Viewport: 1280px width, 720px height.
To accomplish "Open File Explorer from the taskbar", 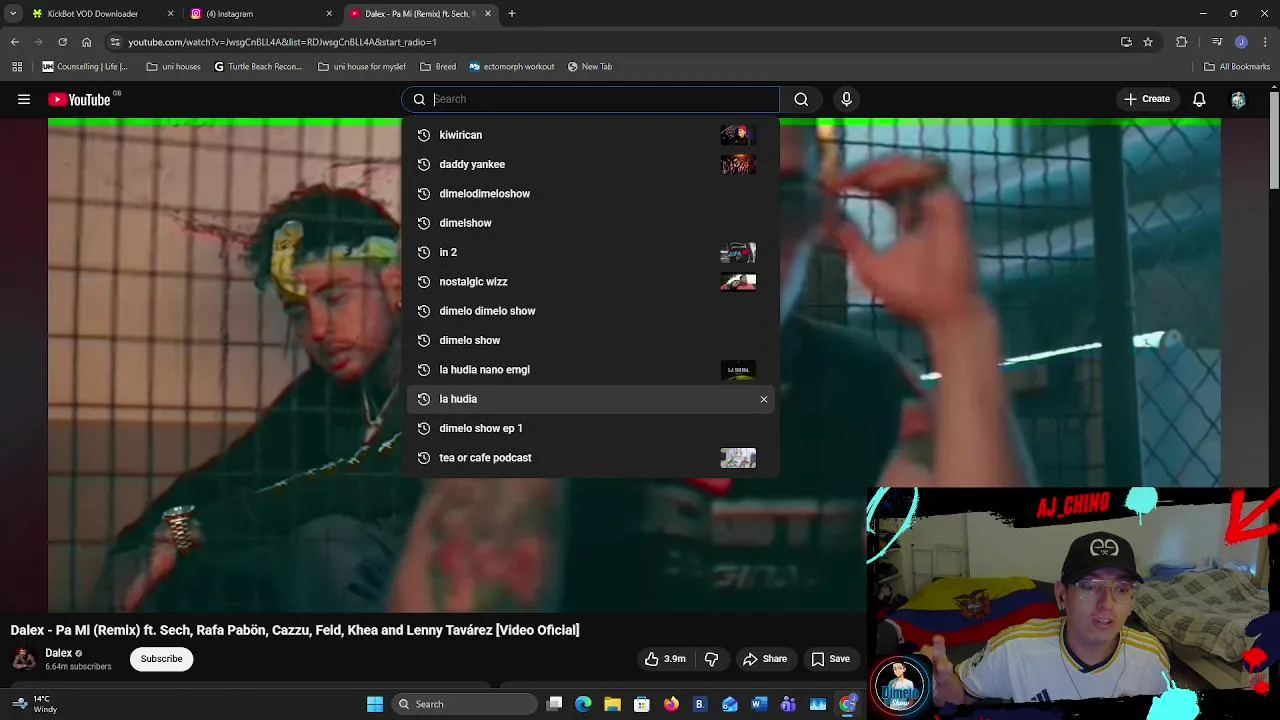I will tap(612, 704).
